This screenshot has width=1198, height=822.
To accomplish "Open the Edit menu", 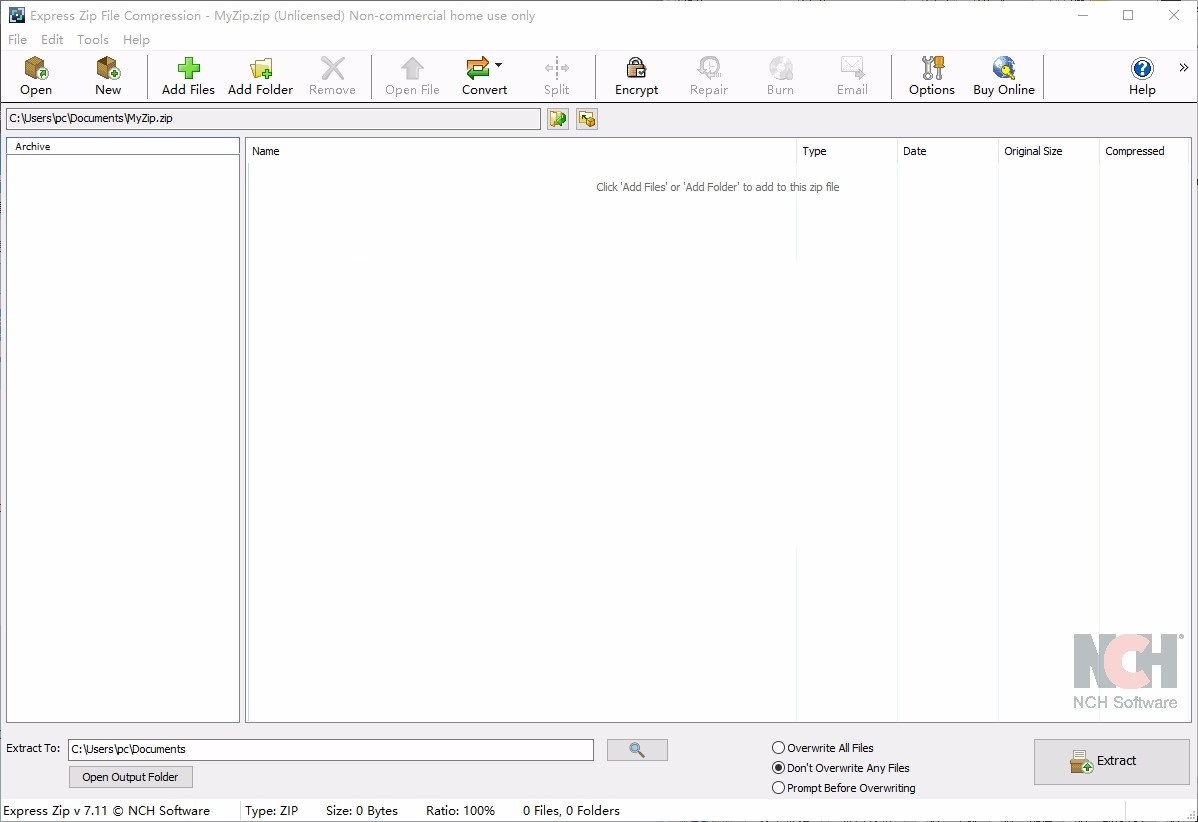I will pos(52,39).
